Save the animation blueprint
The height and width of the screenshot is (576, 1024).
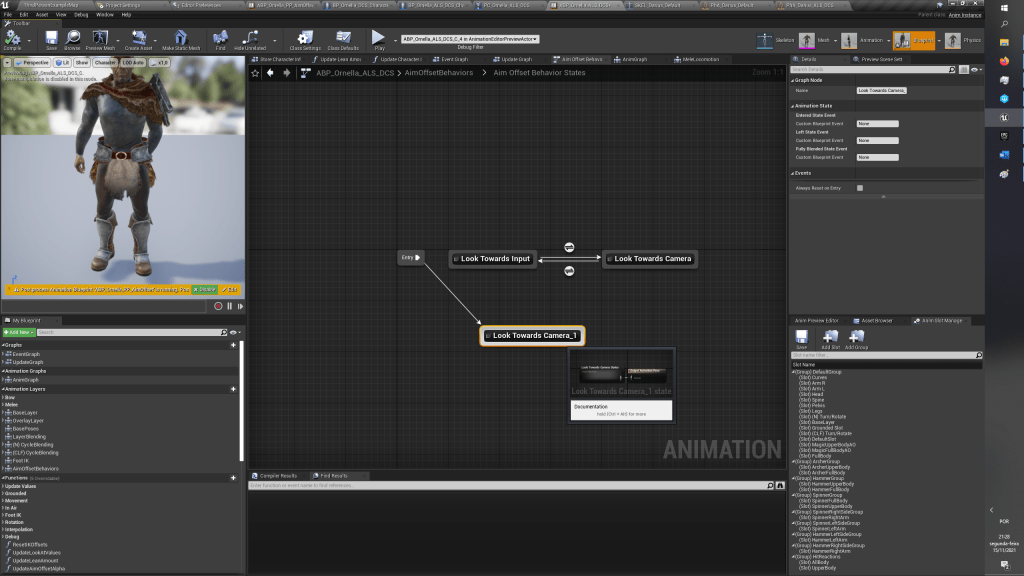51,39
